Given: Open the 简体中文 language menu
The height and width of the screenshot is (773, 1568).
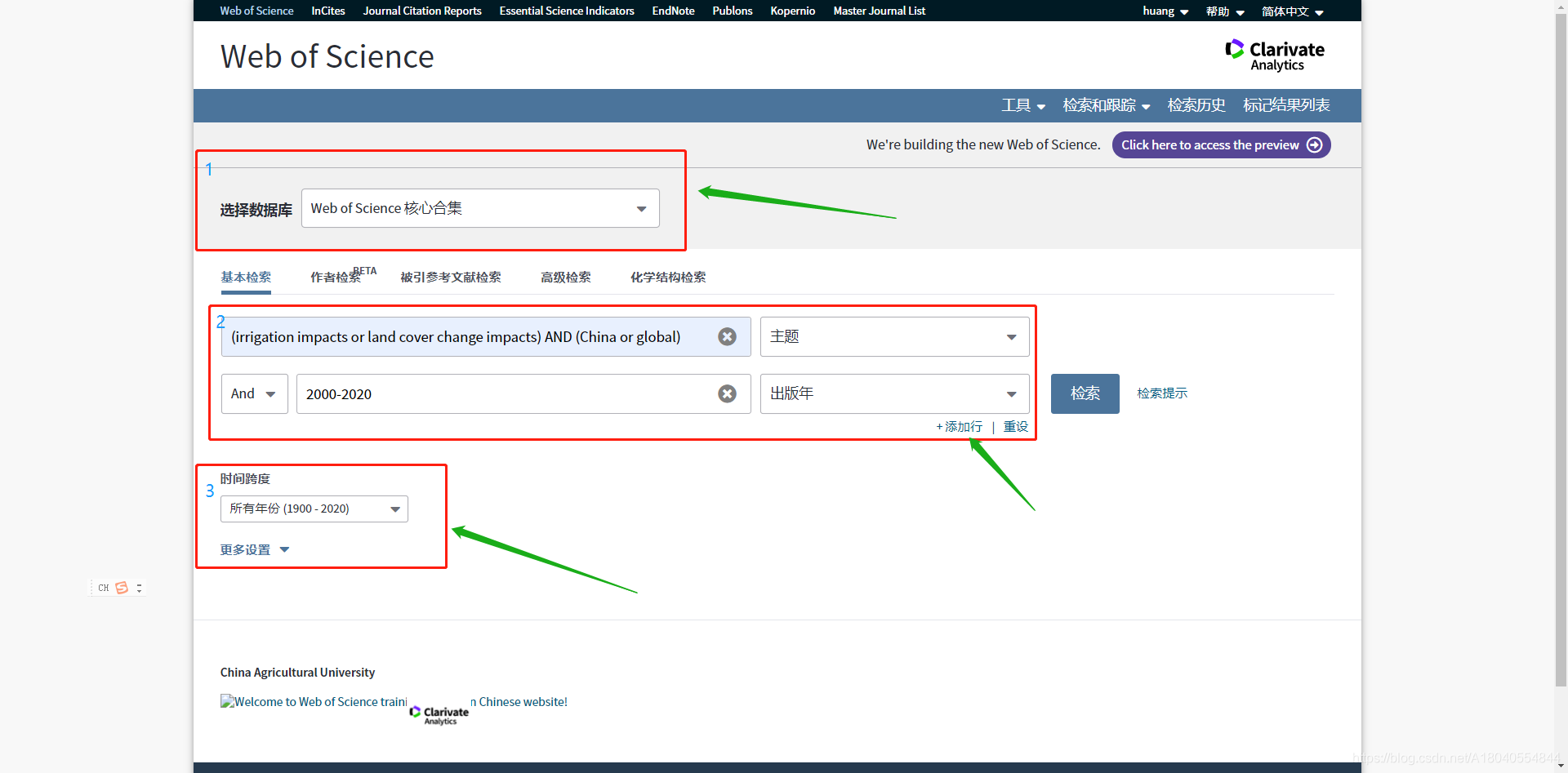Looking at the screenshot, I should pos(1292,11).
